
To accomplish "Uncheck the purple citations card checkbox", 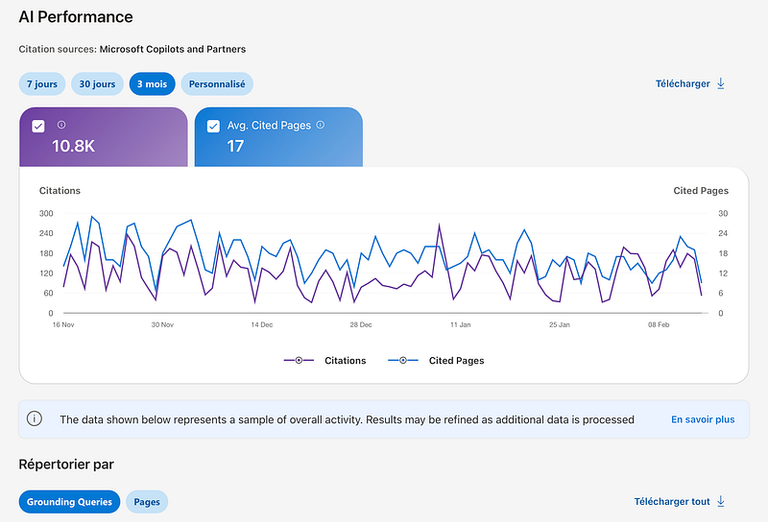I will pyautogui.click(x=38, y=126).
